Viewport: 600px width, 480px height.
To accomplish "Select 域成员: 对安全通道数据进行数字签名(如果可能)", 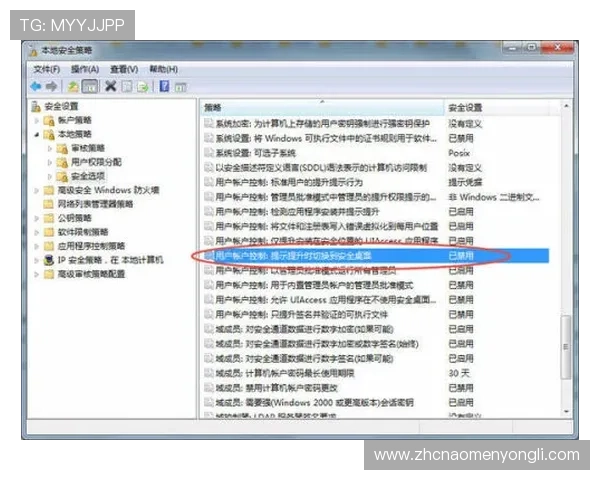I will point(376,358).
